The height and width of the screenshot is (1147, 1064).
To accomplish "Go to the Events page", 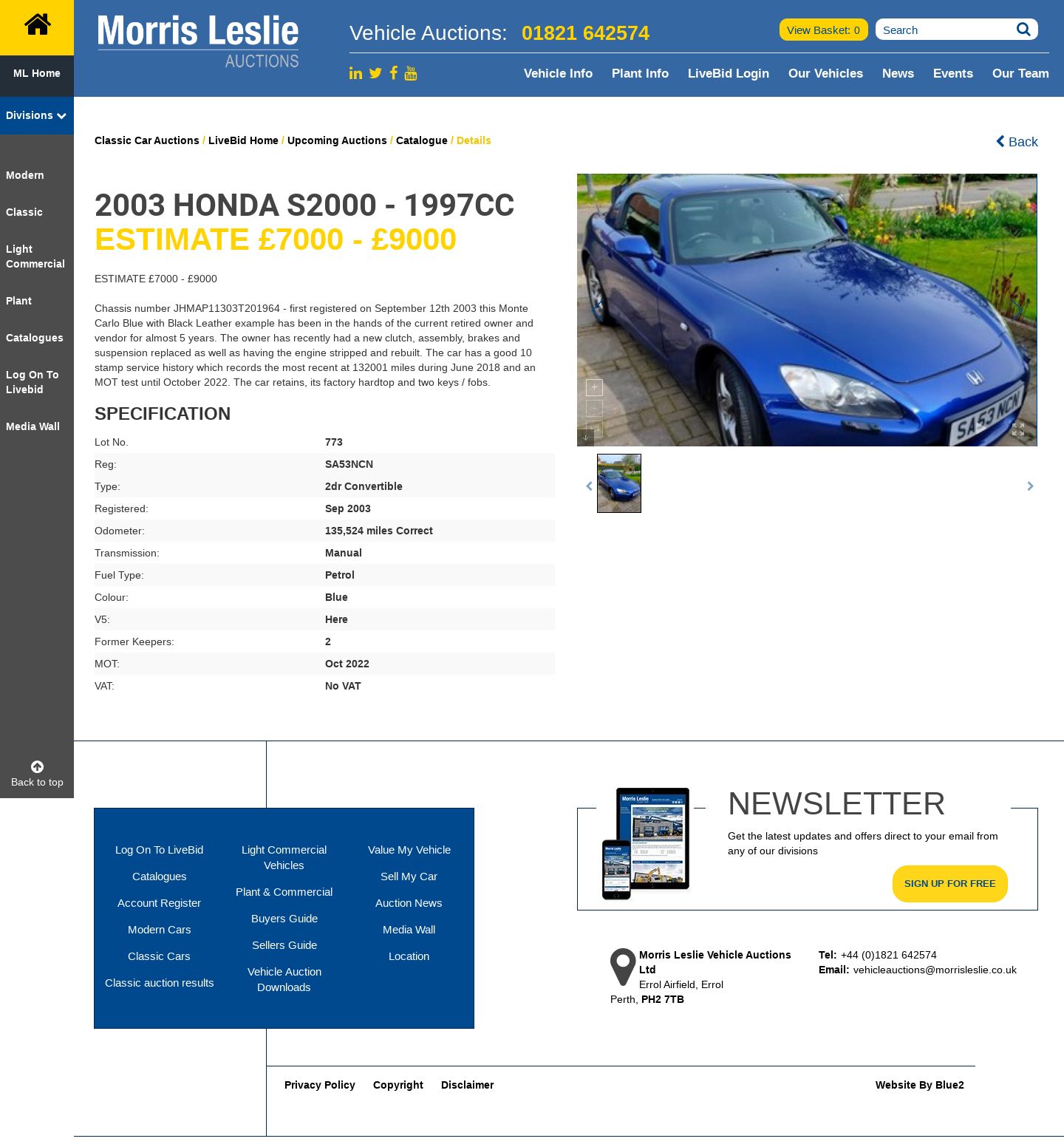I will (x=953, y=73).
